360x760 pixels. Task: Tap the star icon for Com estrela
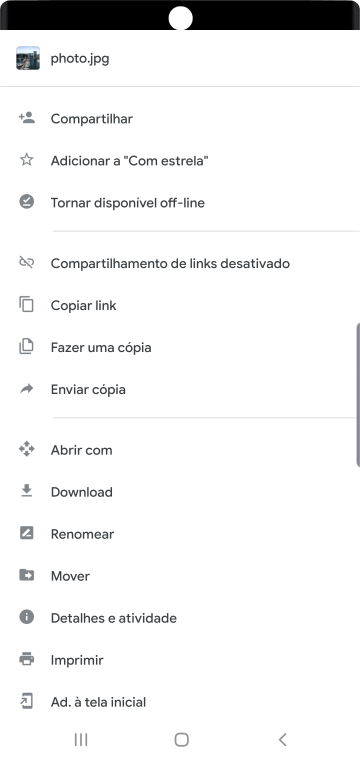click(27, 160)
